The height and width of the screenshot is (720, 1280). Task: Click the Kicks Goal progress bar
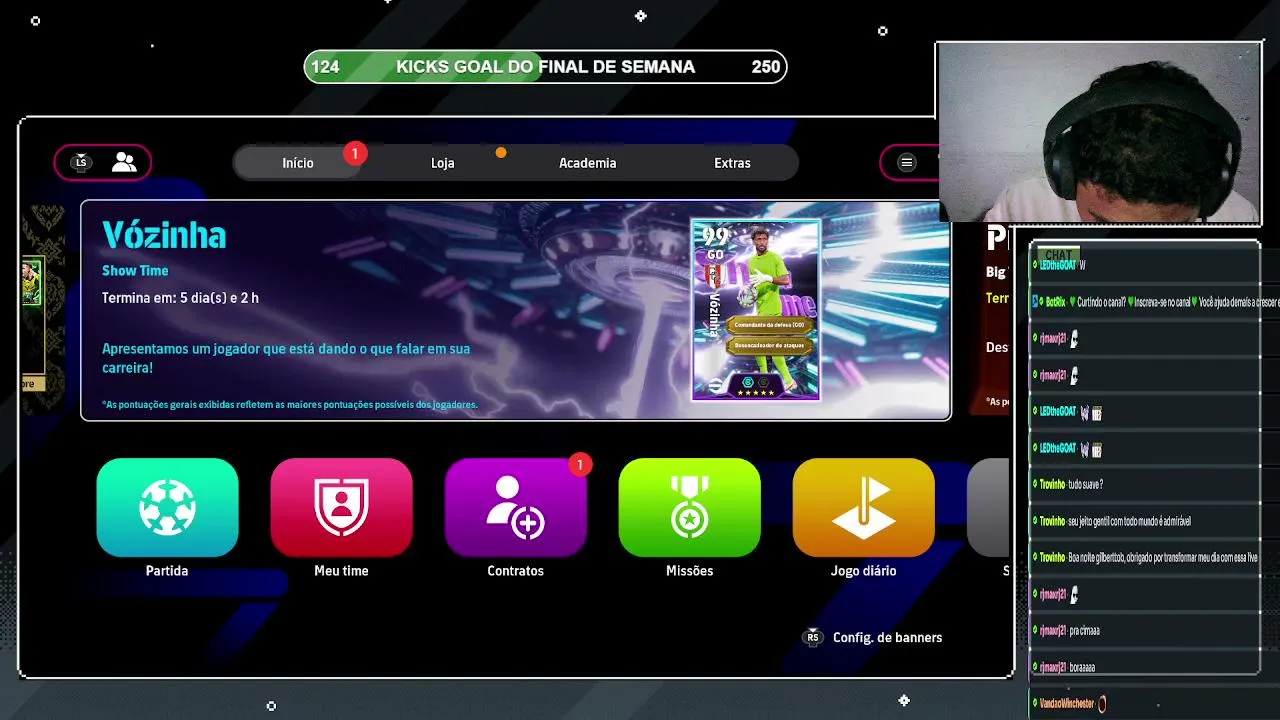pos(545,67)
